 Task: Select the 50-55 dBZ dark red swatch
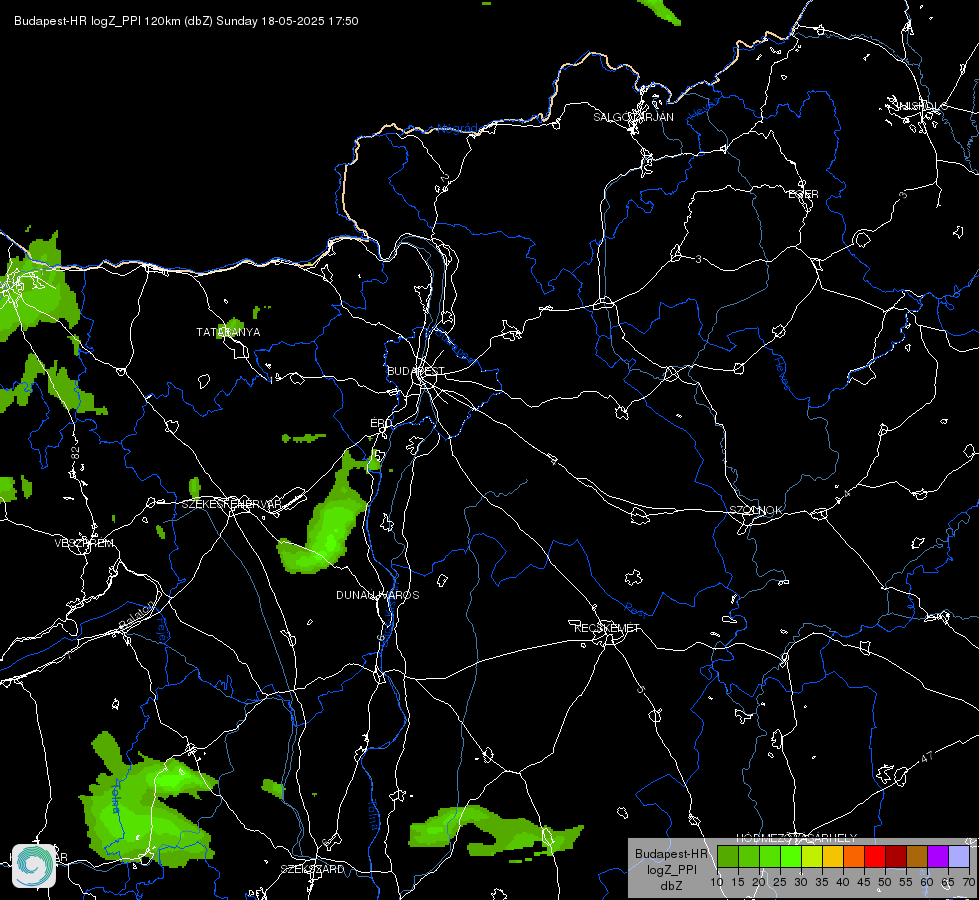(896, 856)
